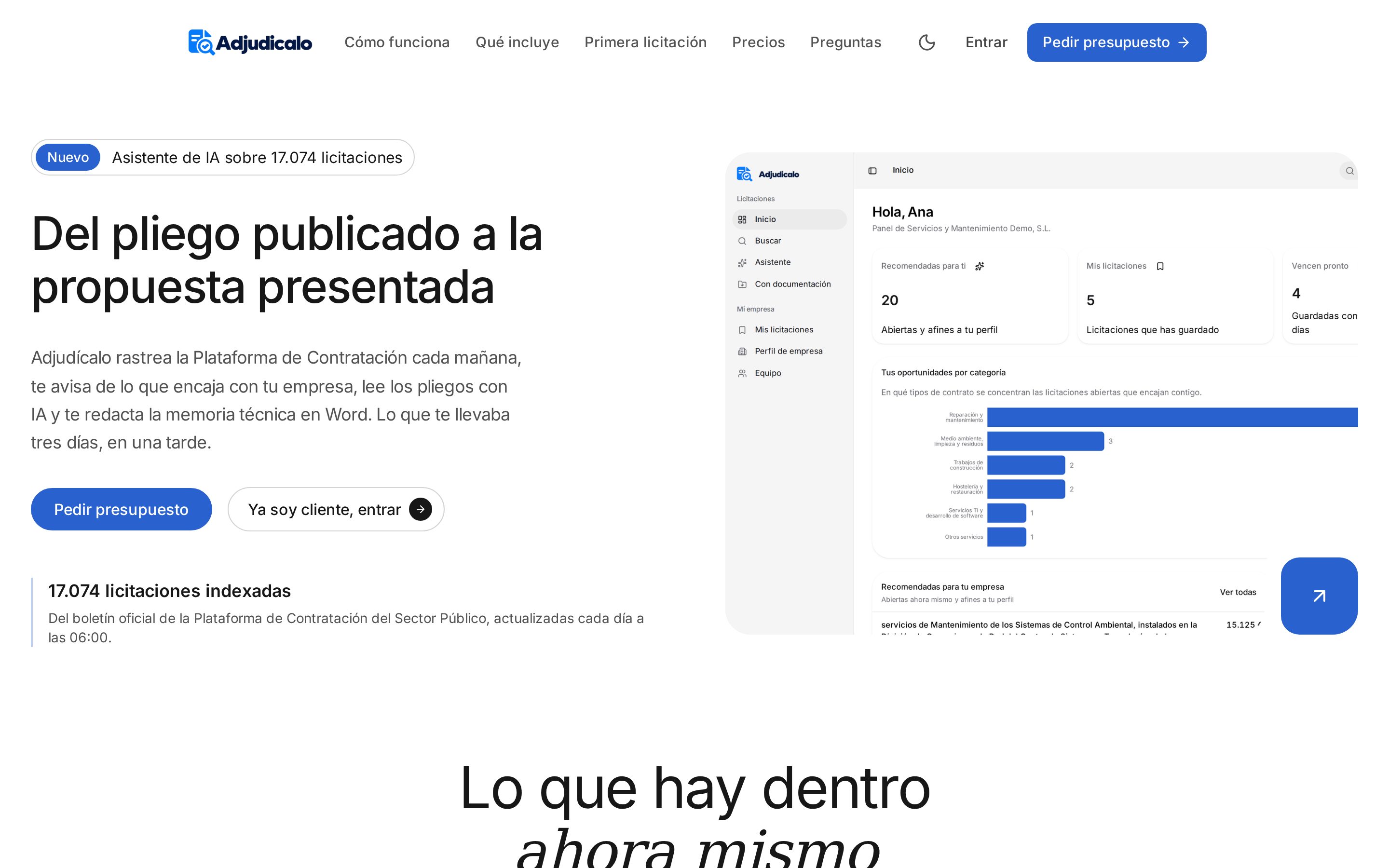Click 'Hola, Ana' greeting
This screenshot has width=1389, height=868.
[x=902, y=212]
